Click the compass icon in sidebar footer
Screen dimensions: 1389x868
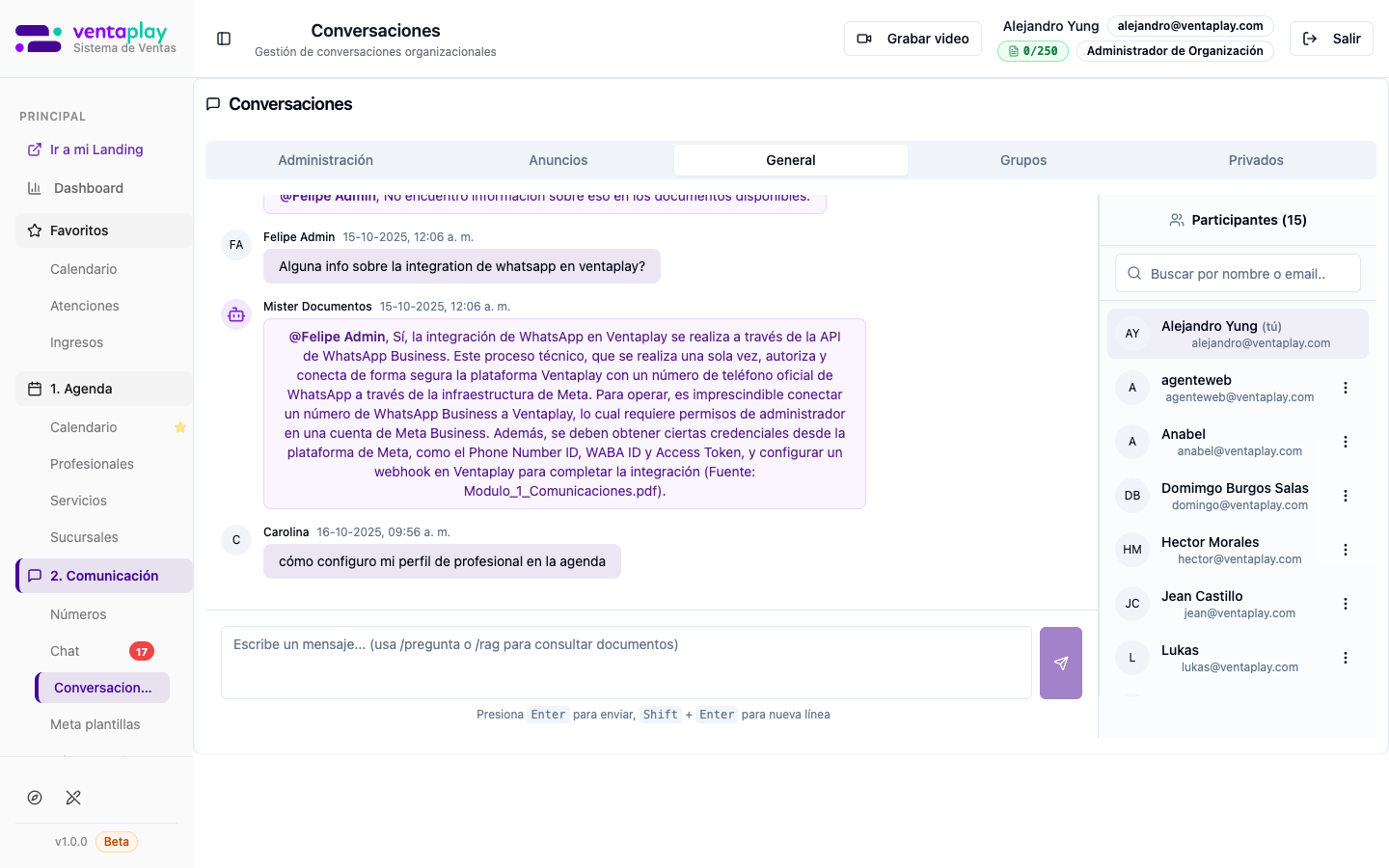pos(35,798)
